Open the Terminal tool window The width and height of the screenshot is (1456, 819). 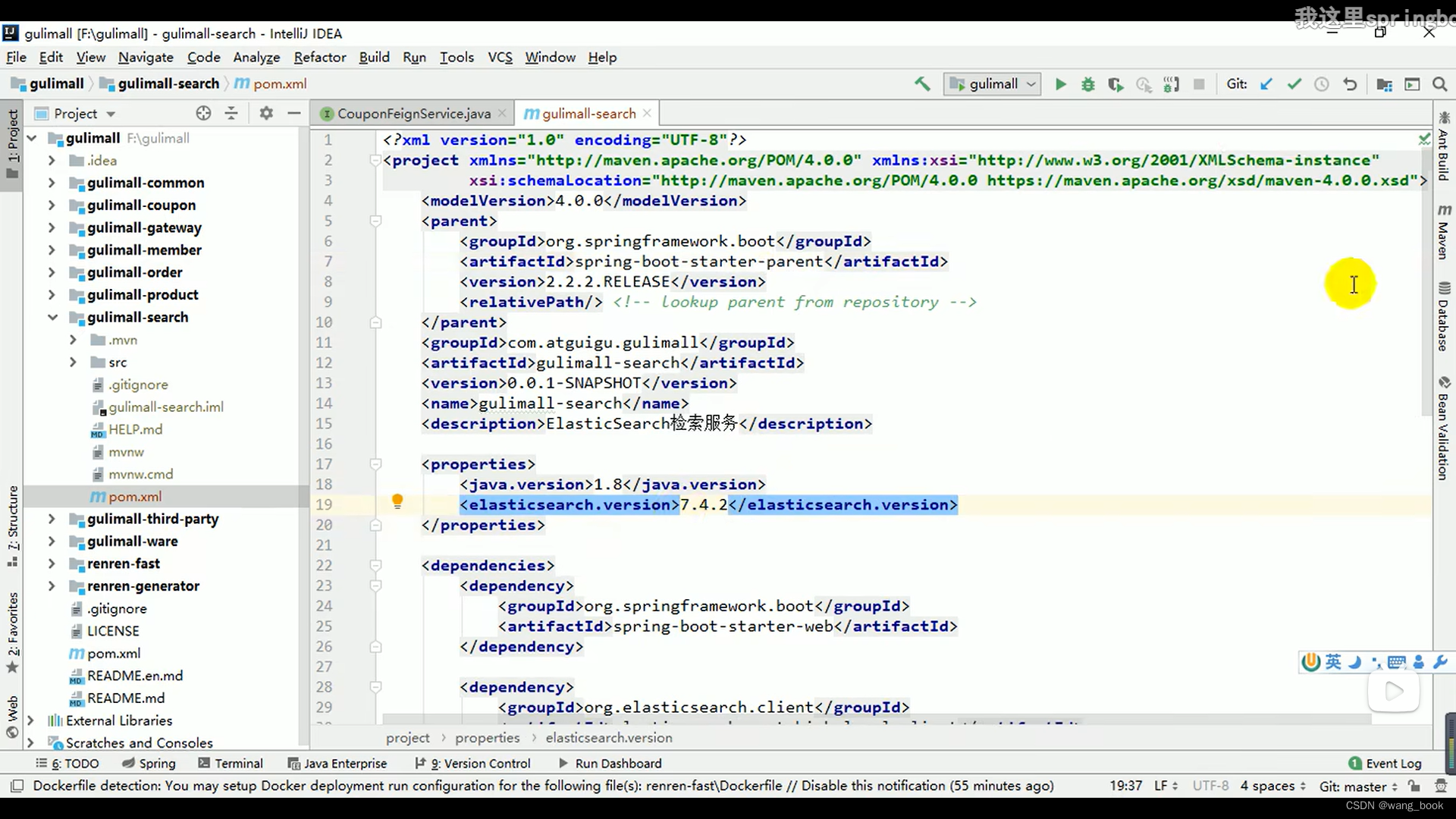click(x=231, y=763)
